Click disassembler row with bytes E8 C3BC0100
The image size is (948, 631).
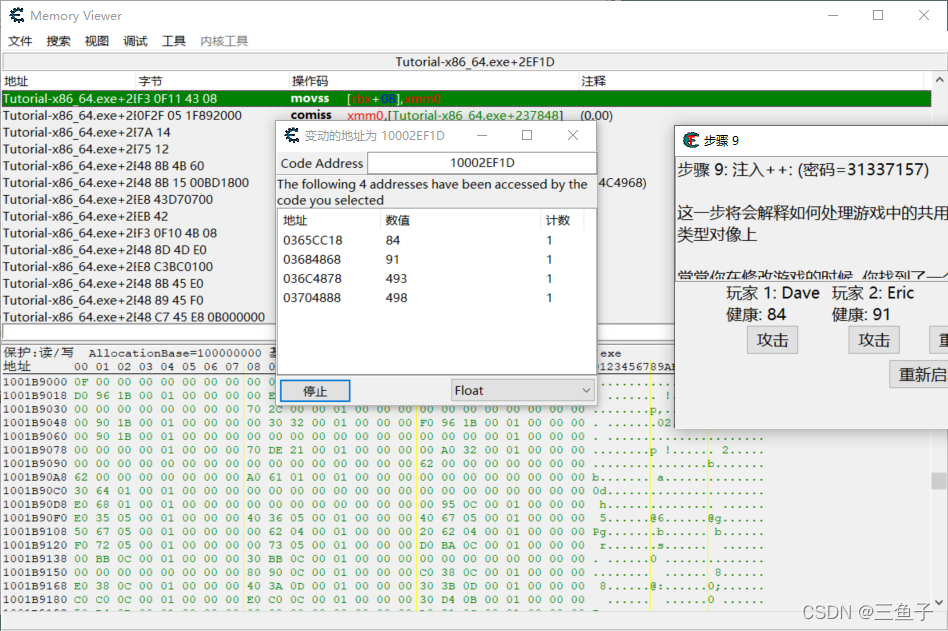pyautogui.click(x=139, y=267)
